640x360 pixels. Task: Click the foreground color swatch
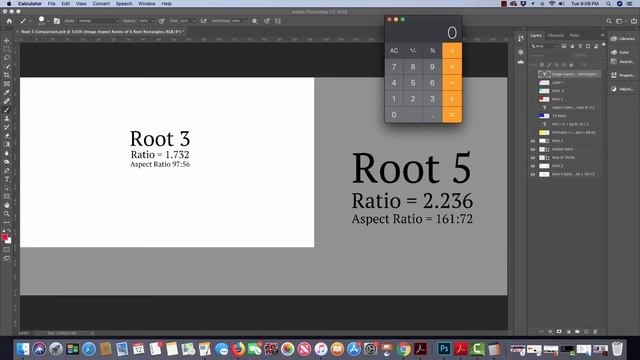coord(4,237)
